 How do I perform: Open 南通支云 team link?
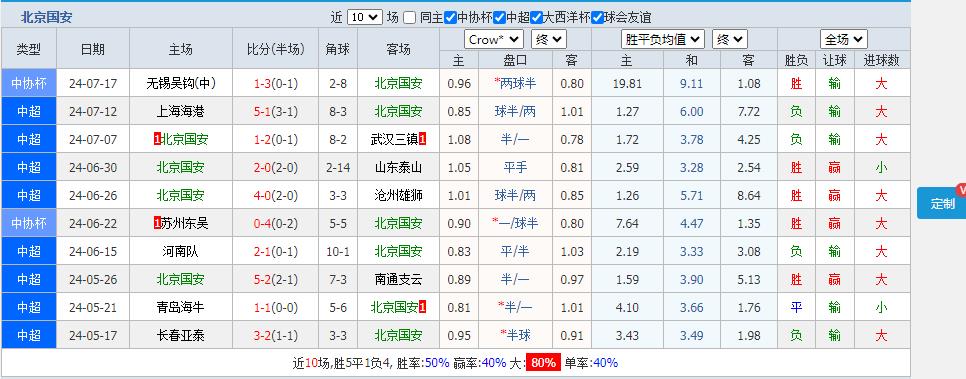[398, 279]
